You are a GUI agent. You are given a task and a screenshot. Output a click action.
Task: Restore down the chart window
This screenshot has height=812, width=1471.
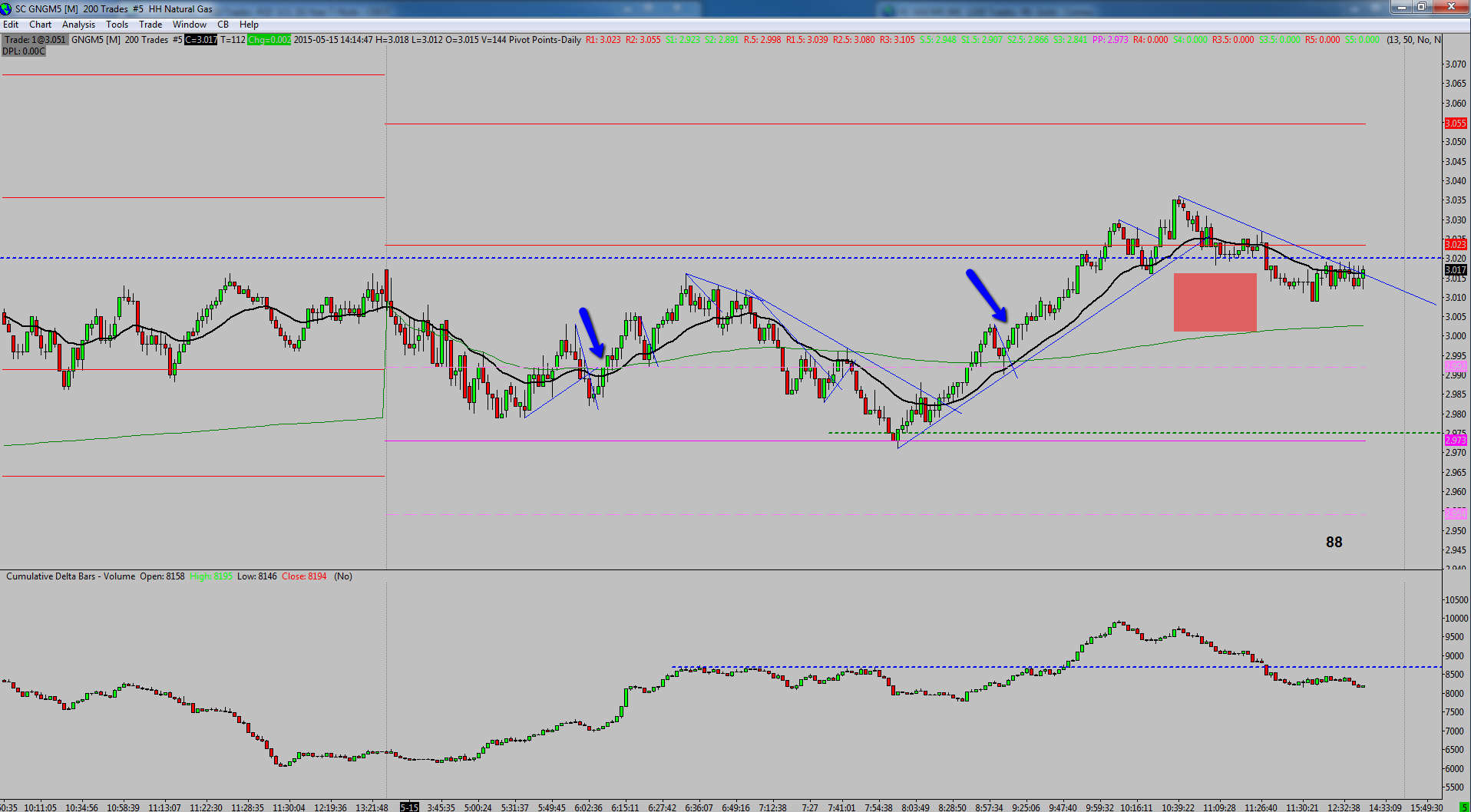tap(1421, 7)
